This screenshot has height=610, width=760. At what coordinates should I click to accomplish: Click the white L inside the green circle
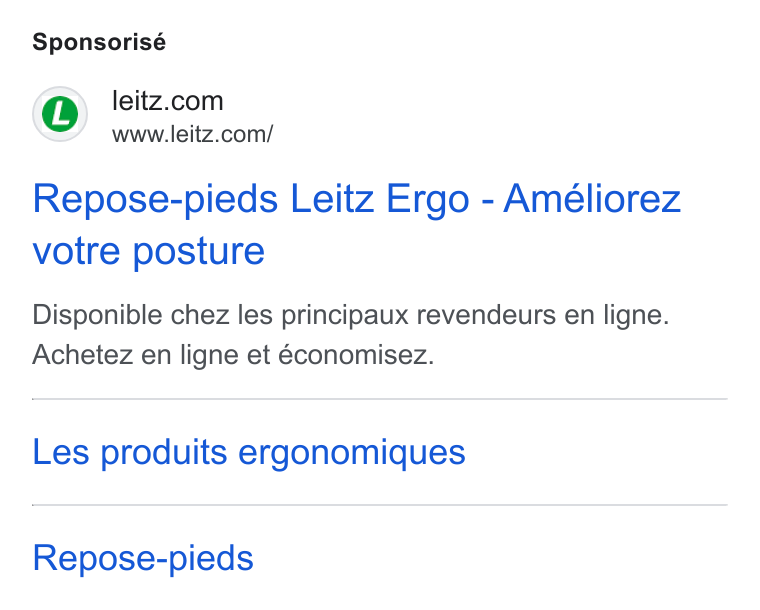point(60,115)
